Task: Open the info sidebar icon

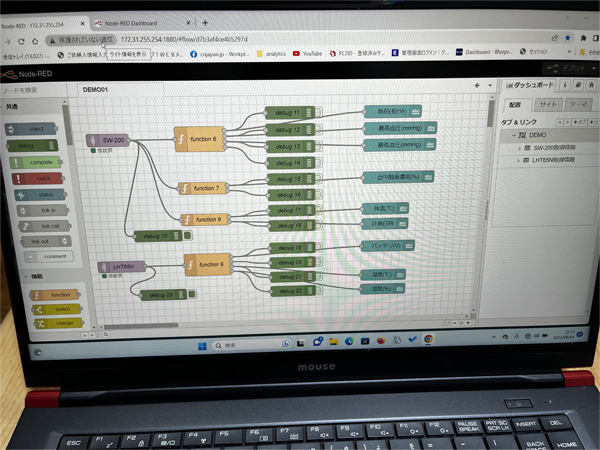Action: click(564, 85)
